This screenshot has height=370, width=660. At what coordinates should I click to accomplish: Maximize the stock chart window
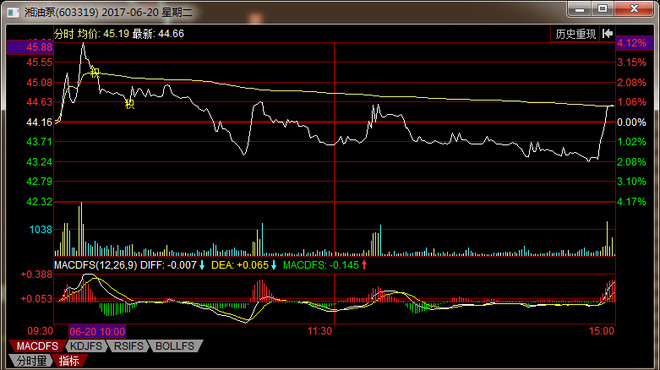pyautogui.click(x=603, y=9)
